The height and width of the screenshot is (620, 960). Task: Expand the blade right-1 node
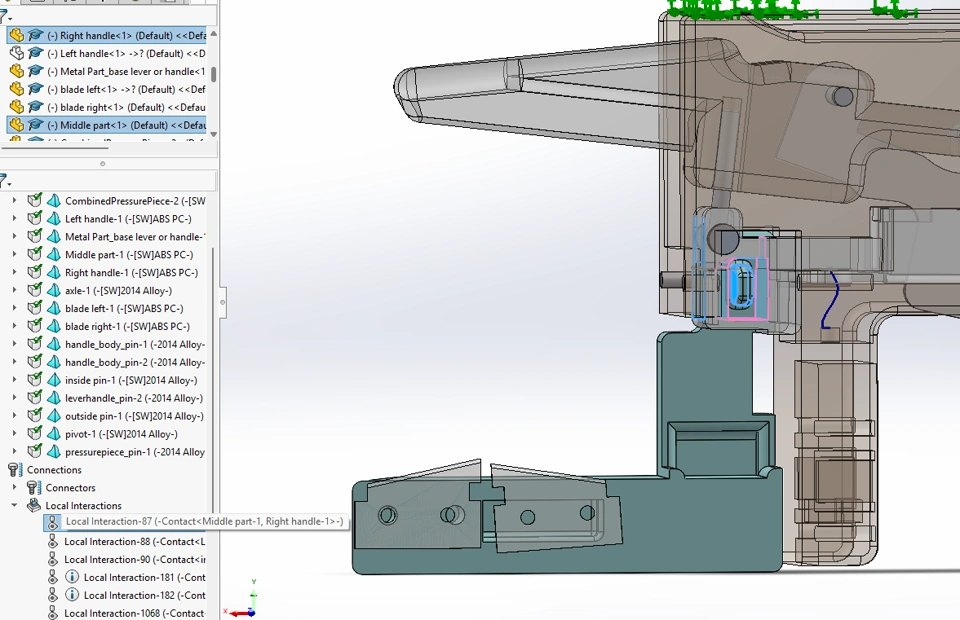pos(15,326)
